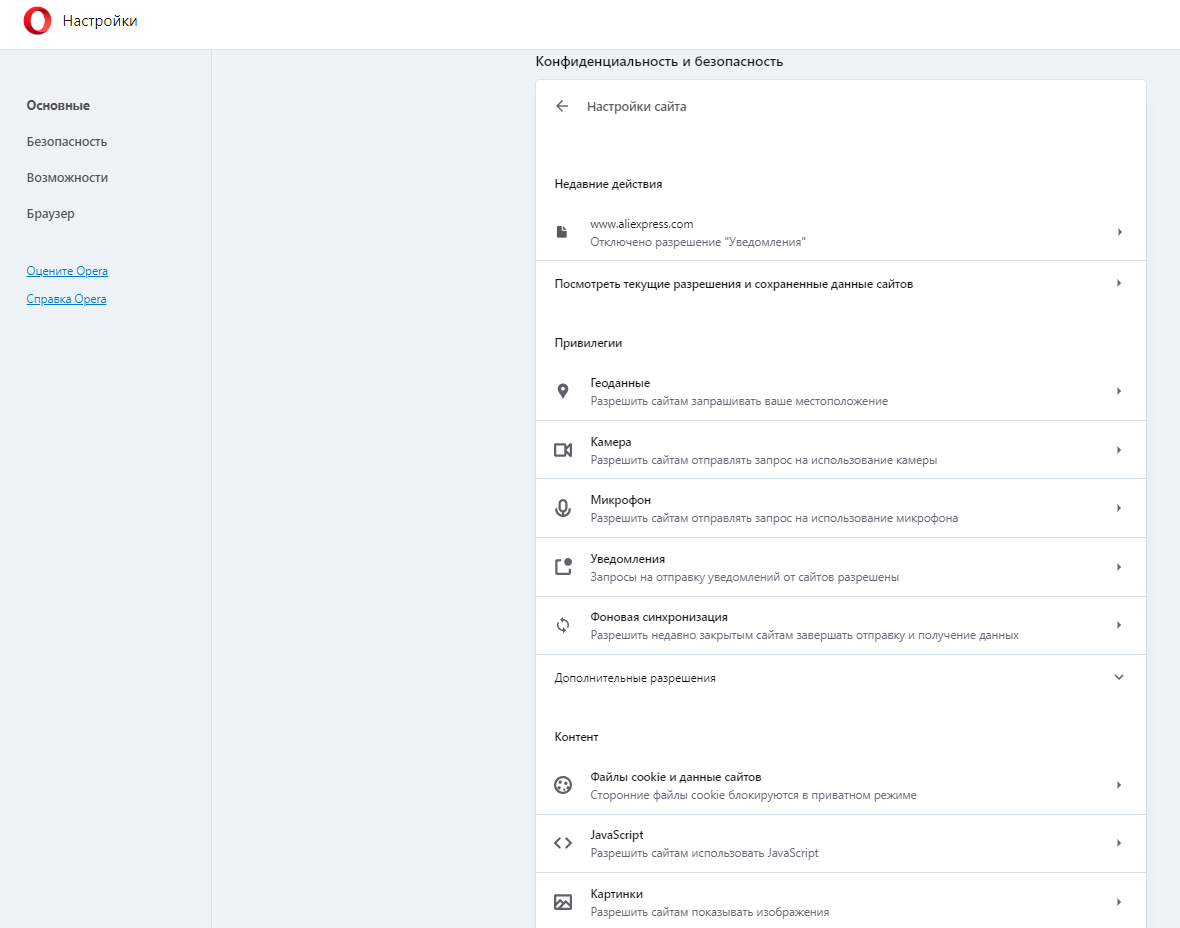
Task: Click Отключено разрешение "Уведомления" text
Action: pyautogui.click(x=698, y=242)
